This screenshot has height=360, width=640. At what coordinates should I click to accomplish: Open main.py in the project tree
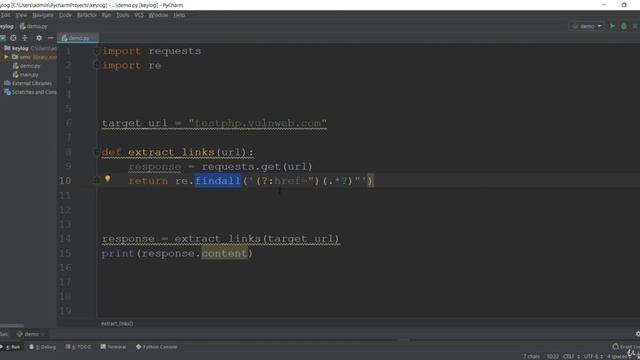pos(26,75)
